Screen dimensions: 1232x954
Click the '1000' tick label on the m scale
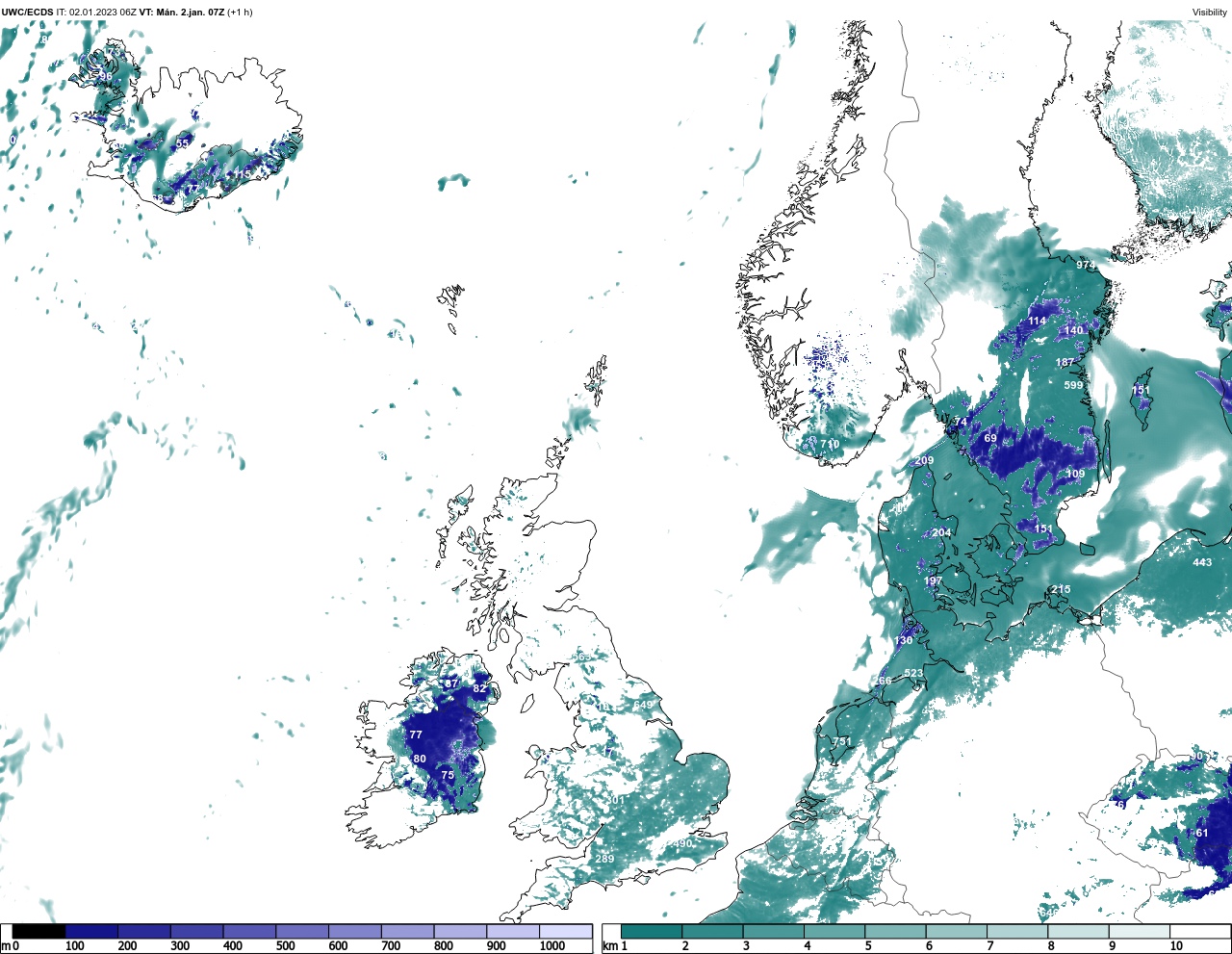click(x=552, y=946)
